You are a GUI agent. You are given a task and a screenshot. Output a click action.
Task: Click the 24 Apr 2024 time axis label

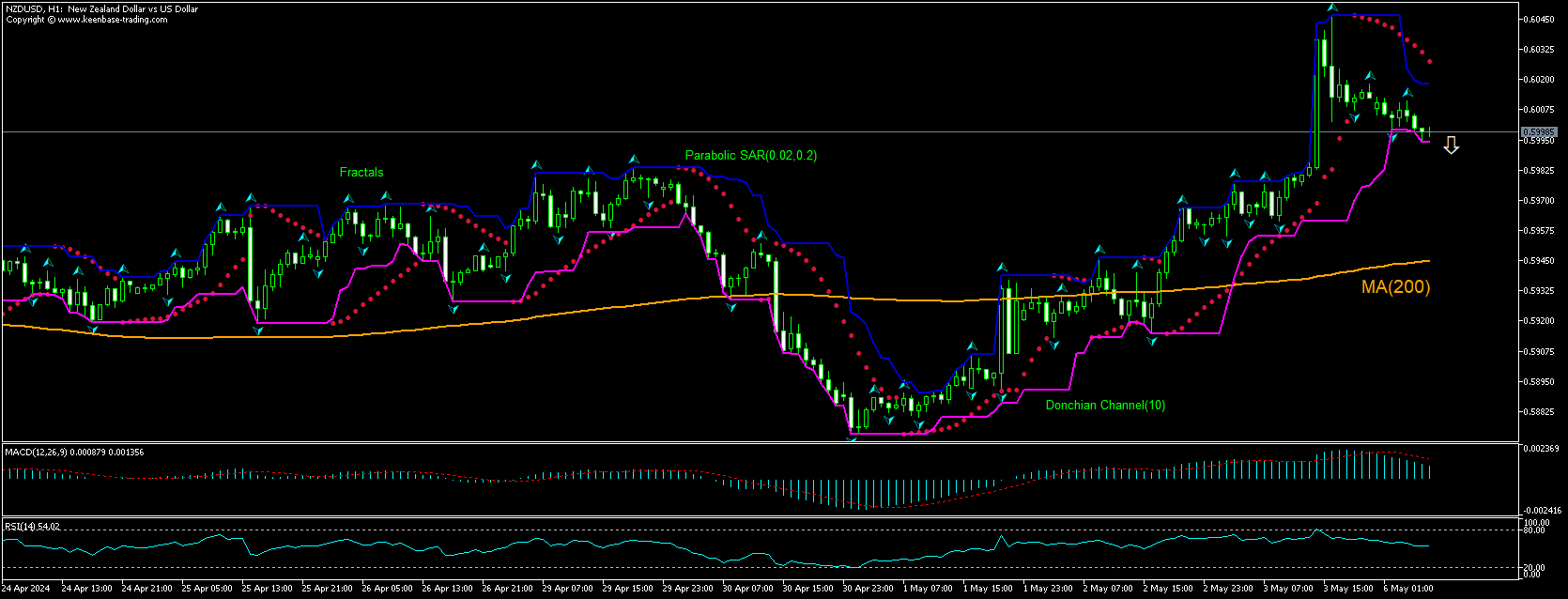point(25,589)
